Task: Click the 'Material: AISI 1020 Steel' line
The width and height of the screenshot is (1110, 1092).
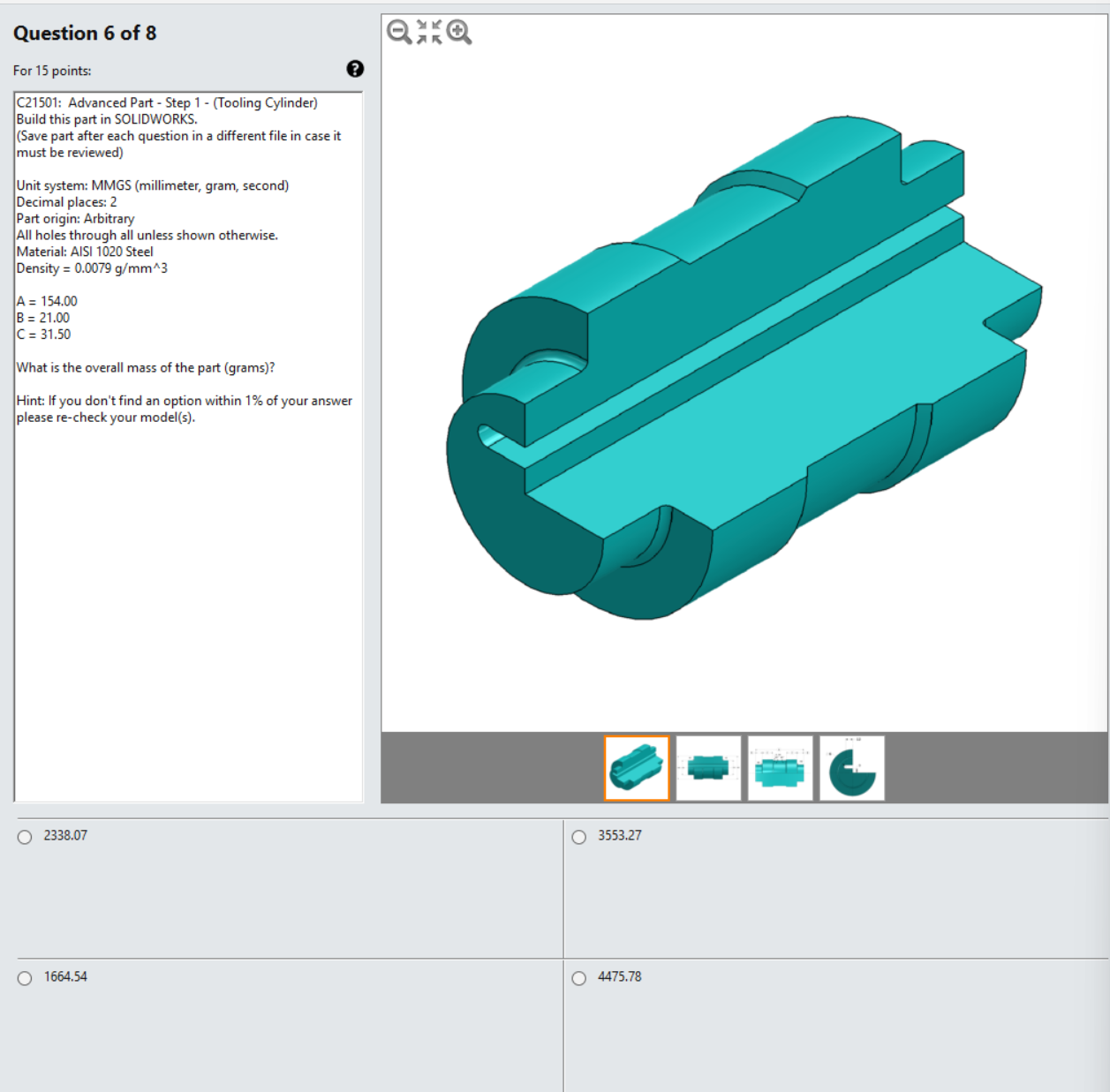Action: coord(85,252)
